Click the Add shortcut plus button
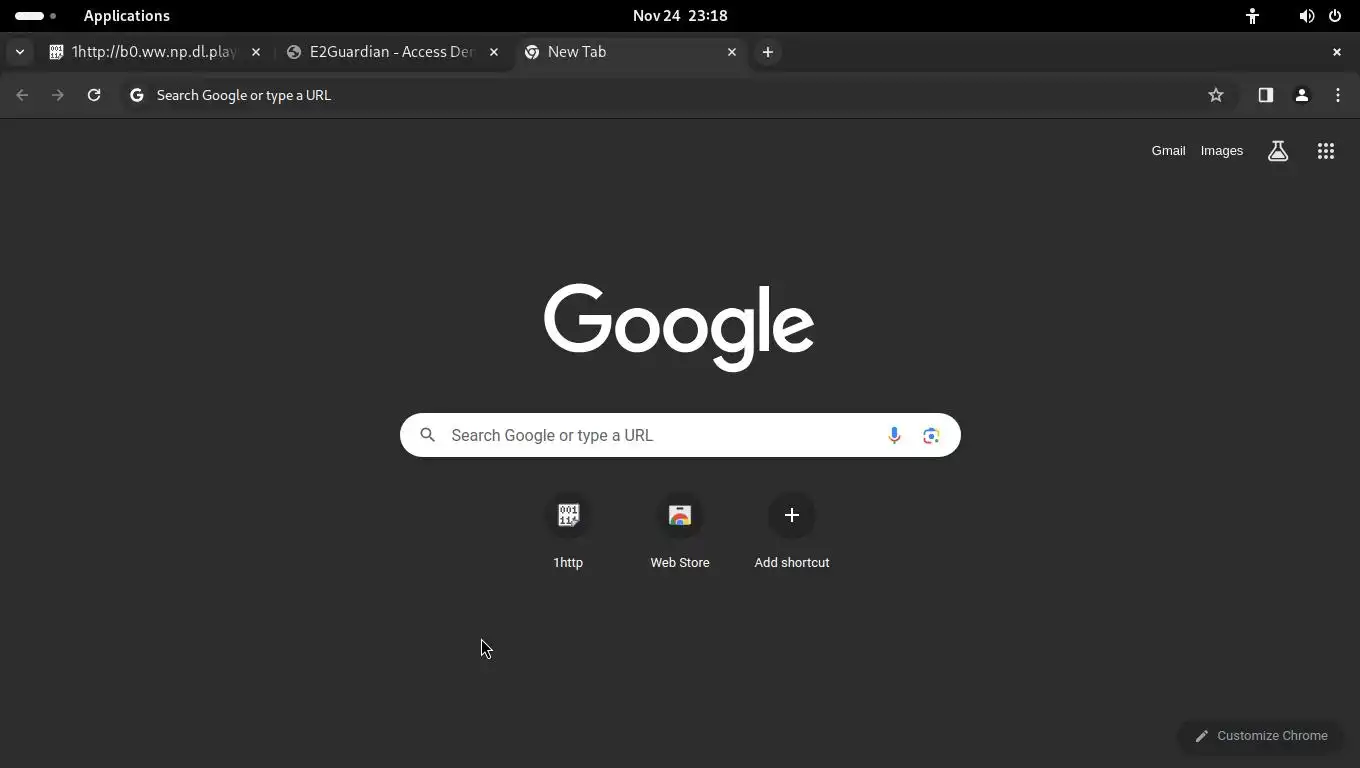The image size is (1360, 768). (792, 515)
